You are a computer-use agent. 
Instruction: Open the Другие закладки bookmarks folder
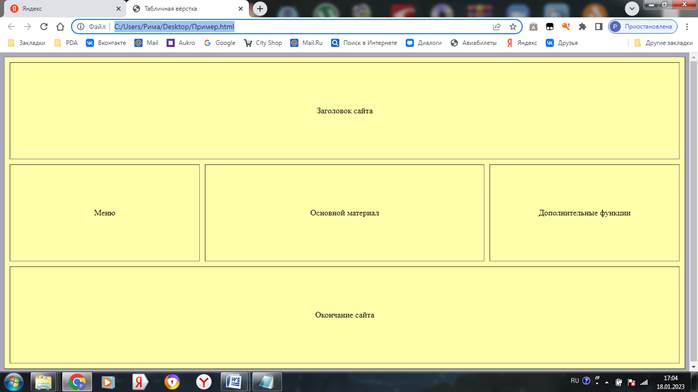(x=663, y=43)
